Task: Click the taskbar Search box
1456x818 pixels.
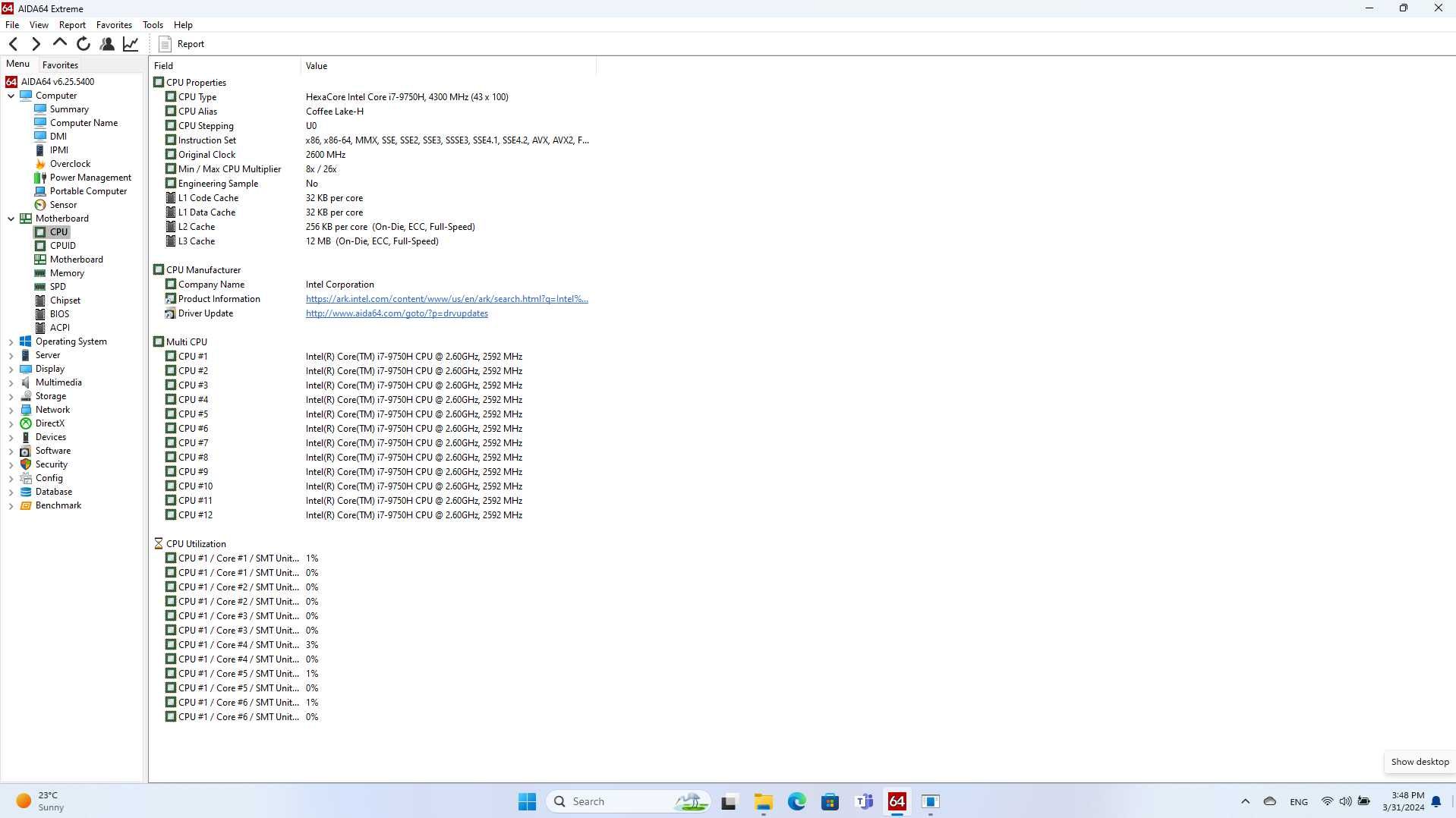Action: tap(629, 801)
